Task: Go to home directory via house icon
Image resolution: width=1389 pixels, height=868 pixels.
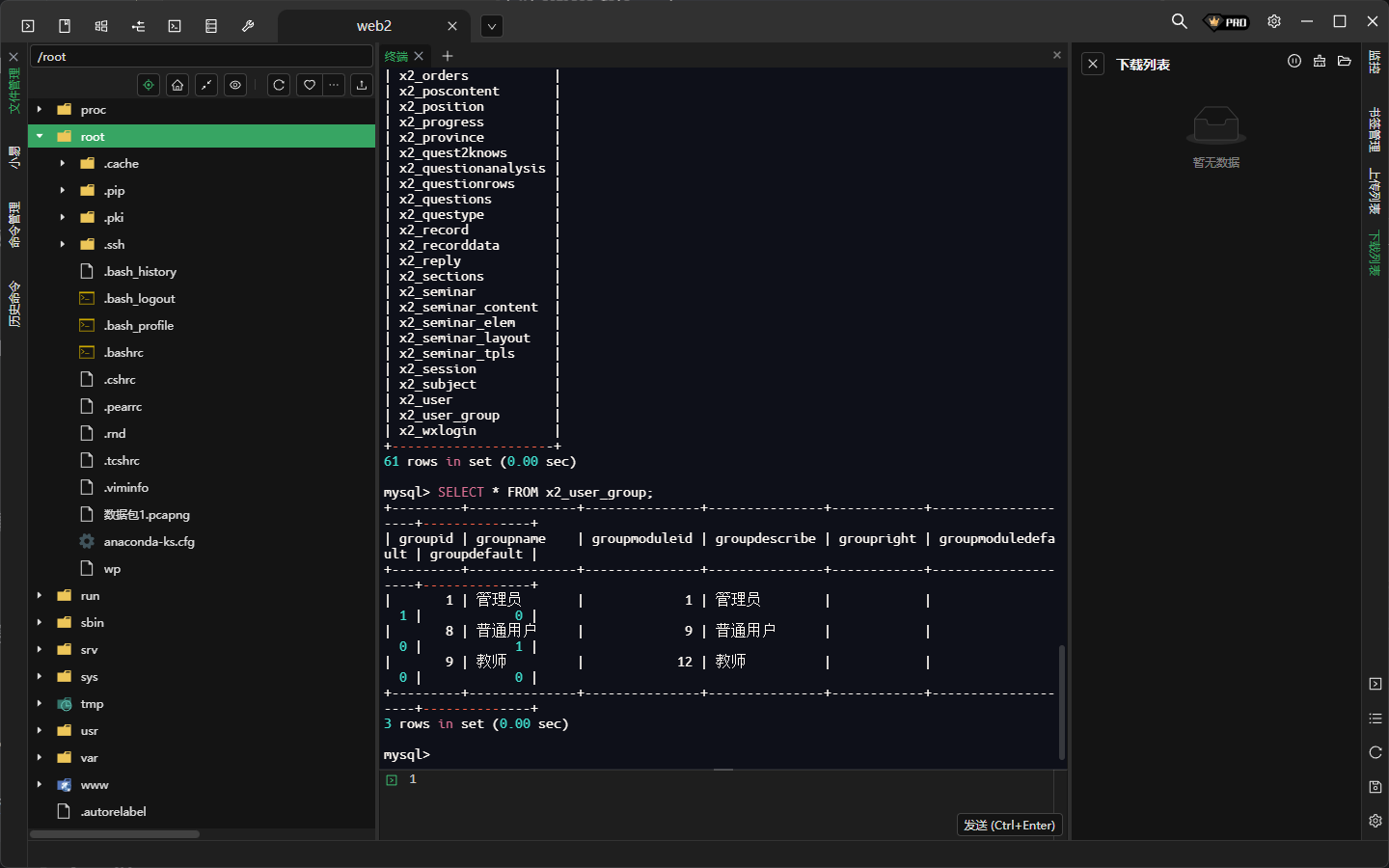Action: click(177, 85)
